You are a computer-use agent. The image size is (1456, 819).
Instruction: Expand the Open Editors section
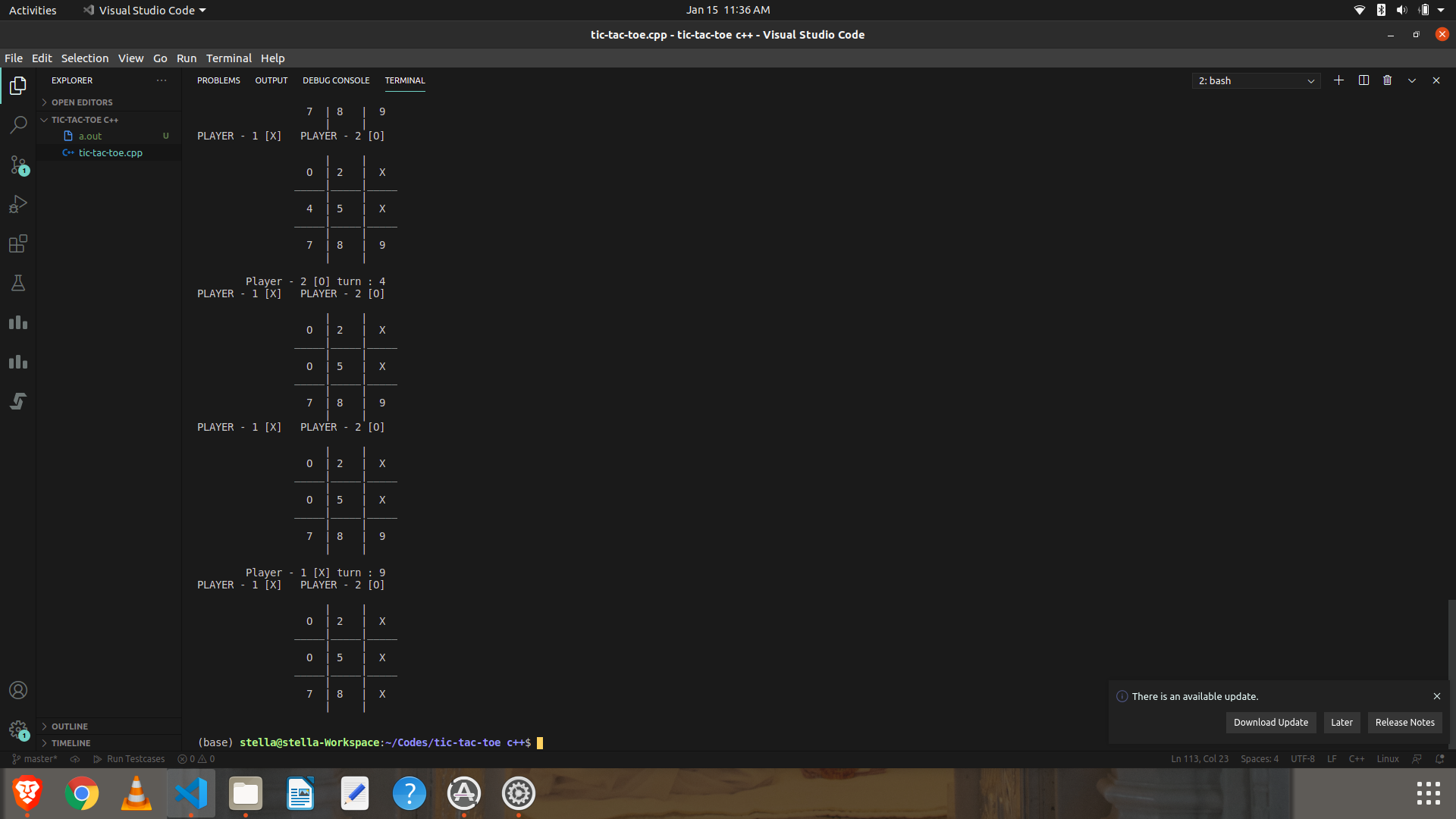tap(82, 102)
